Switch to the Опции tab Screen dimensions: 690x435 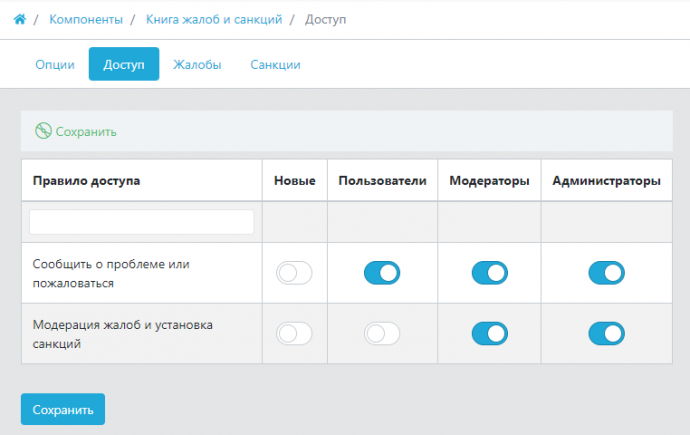(x=55, y=65)
